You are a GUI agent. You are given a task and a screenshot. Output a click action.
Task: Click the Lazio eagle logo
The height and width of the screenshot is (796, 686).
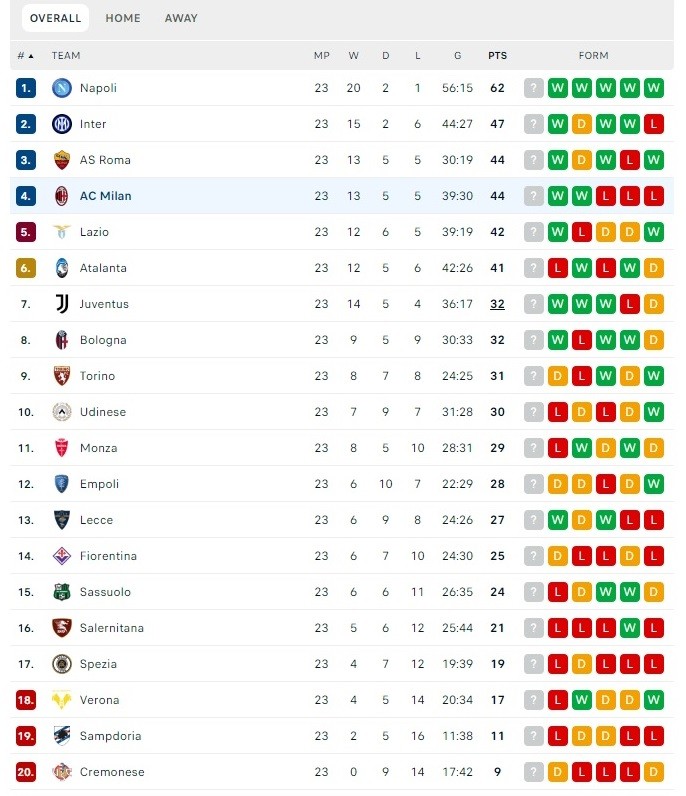[x=62, y=232]
